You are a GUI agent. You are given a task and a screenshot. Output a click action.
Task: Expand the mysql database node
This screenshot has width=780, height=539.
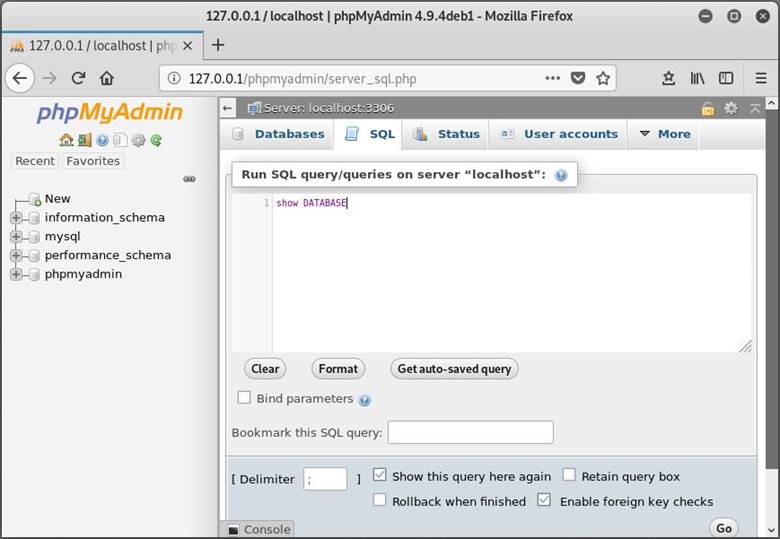pyautogui.click(x=16, y=237)
